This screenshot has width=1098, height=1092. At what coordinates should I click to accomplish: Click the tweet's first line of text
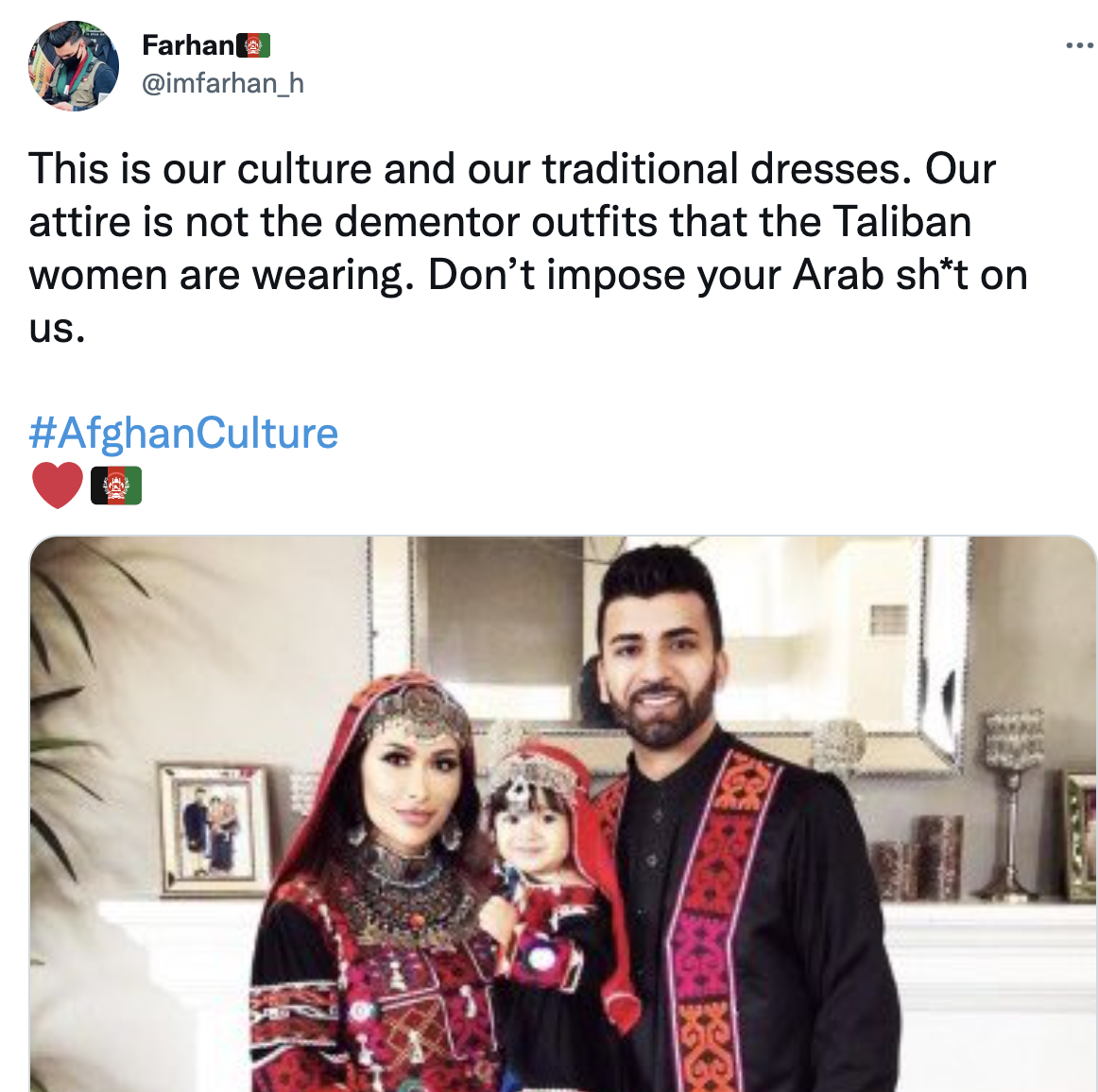[x=512, y=169]
